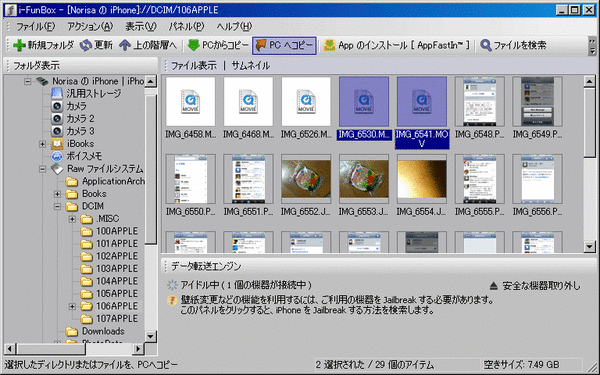
Task: Click PCからコピー toolbar button
Action: (218, 46)
